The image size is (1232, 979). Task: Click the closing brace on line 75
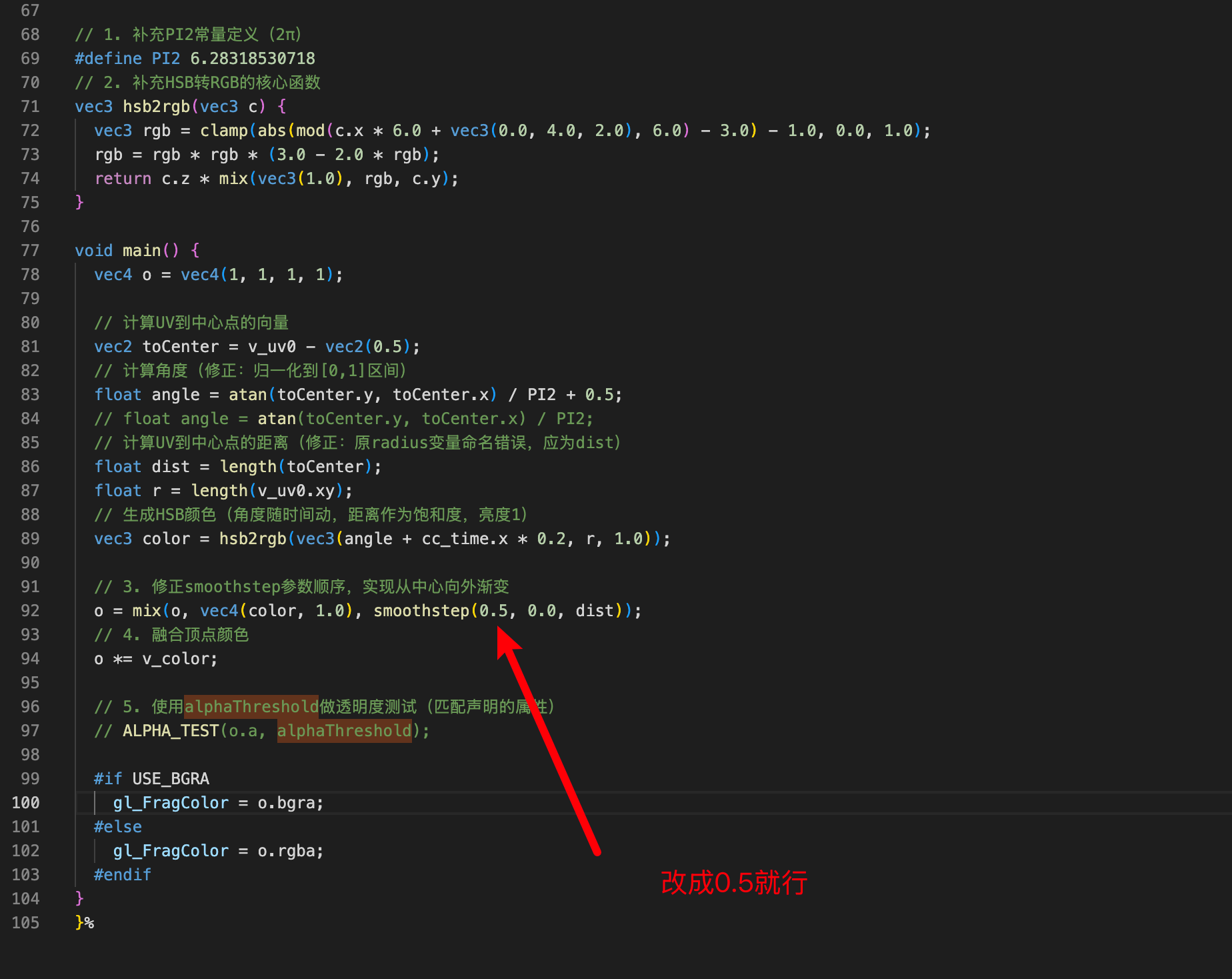(x=79, y=202)
